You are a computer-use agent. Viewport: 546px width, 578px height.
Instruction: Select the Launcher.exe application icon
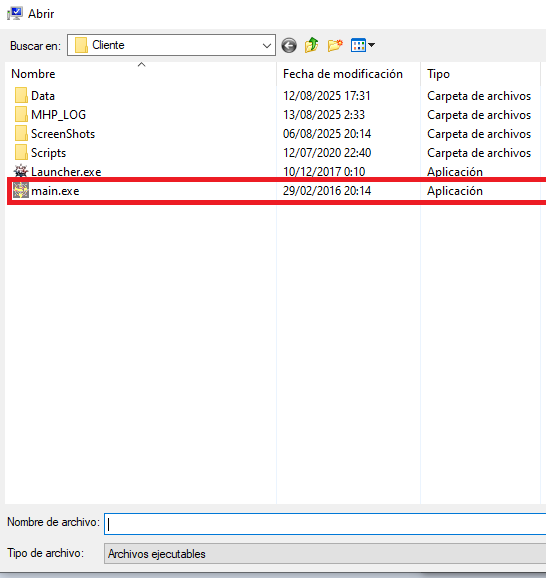(21, 171)
